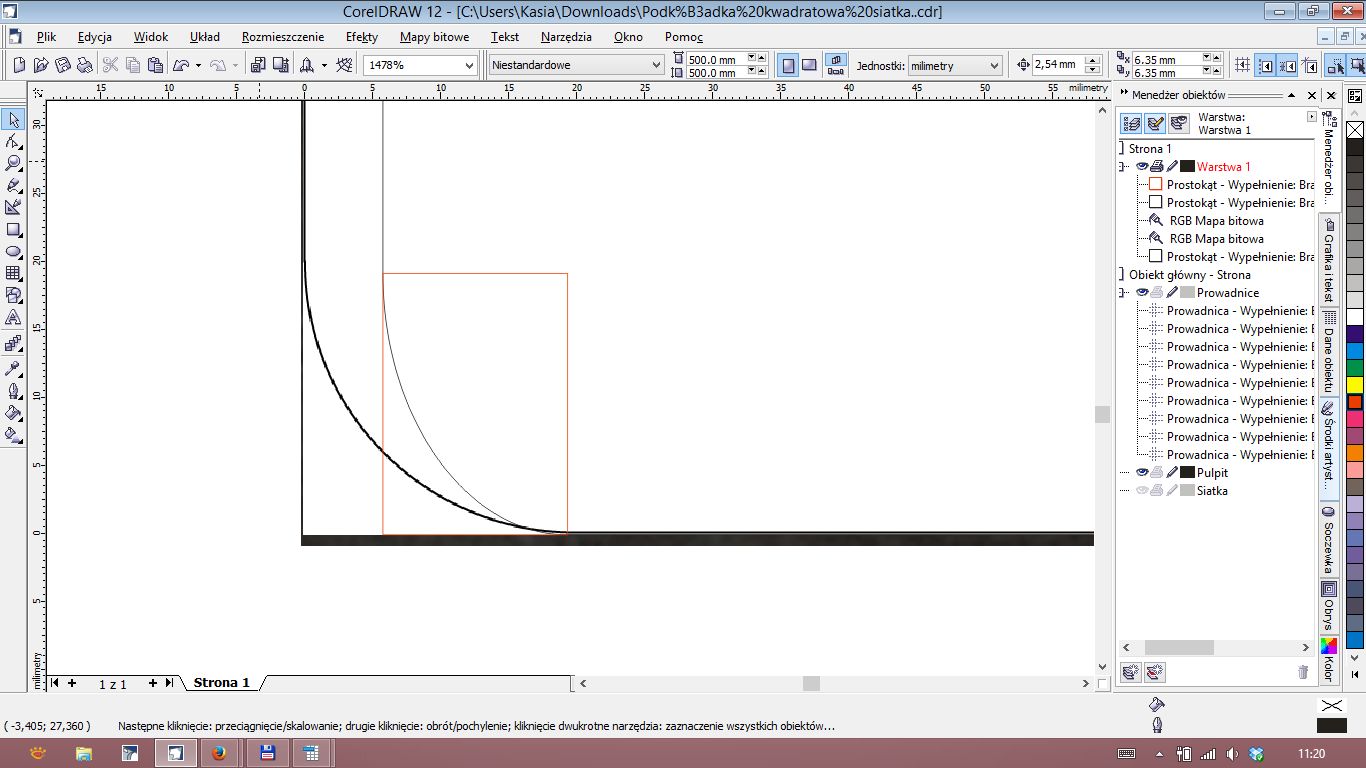
Task: Select the first RGB Mapa bitowa object
Action: pos(1216,221)
